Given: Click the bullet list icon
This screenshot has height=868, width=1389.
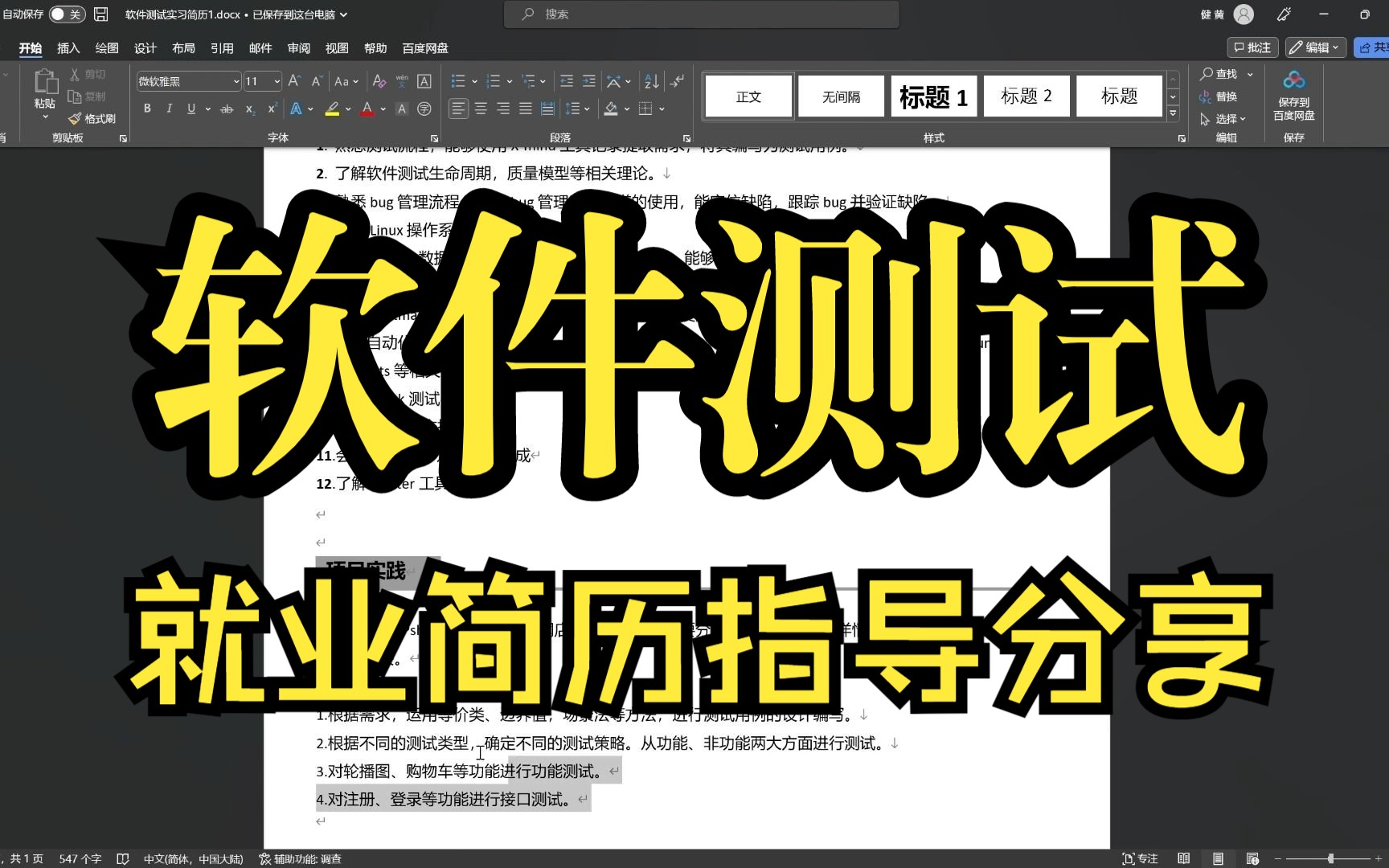Looking at the screenshot, I should pyautogui.click(x=458, y=81).
